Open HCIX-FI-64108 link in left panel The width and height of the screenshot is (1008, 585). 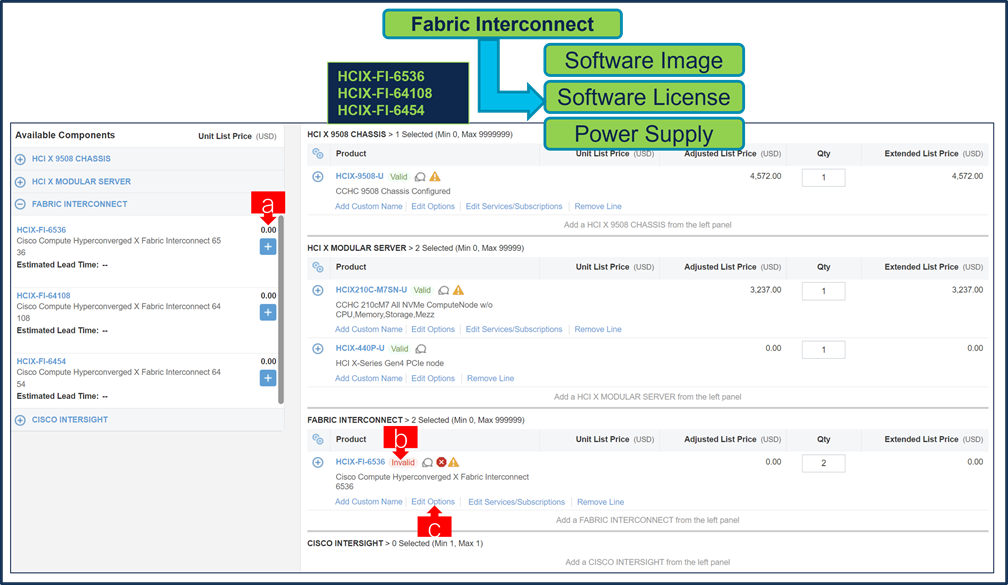pyautogui.click(x=44, y=296)
